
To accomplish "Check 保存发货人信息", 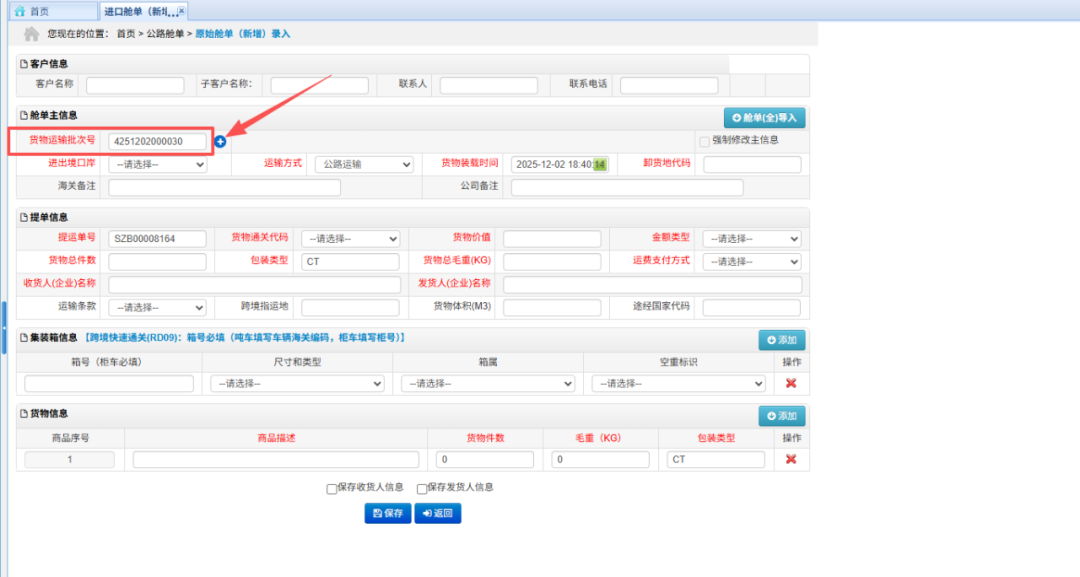I will [x=422, y=488].
